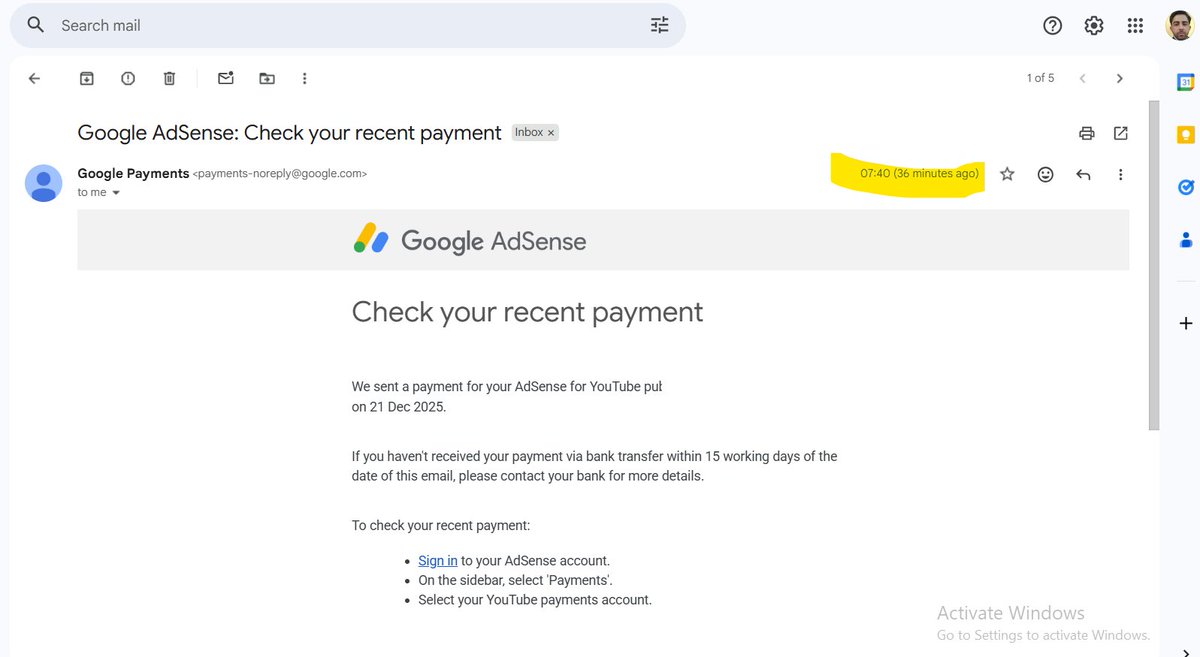This screenshot has height=657, width=1200.
Task: Reply to Google Payments email
Action: (1083, 174)
